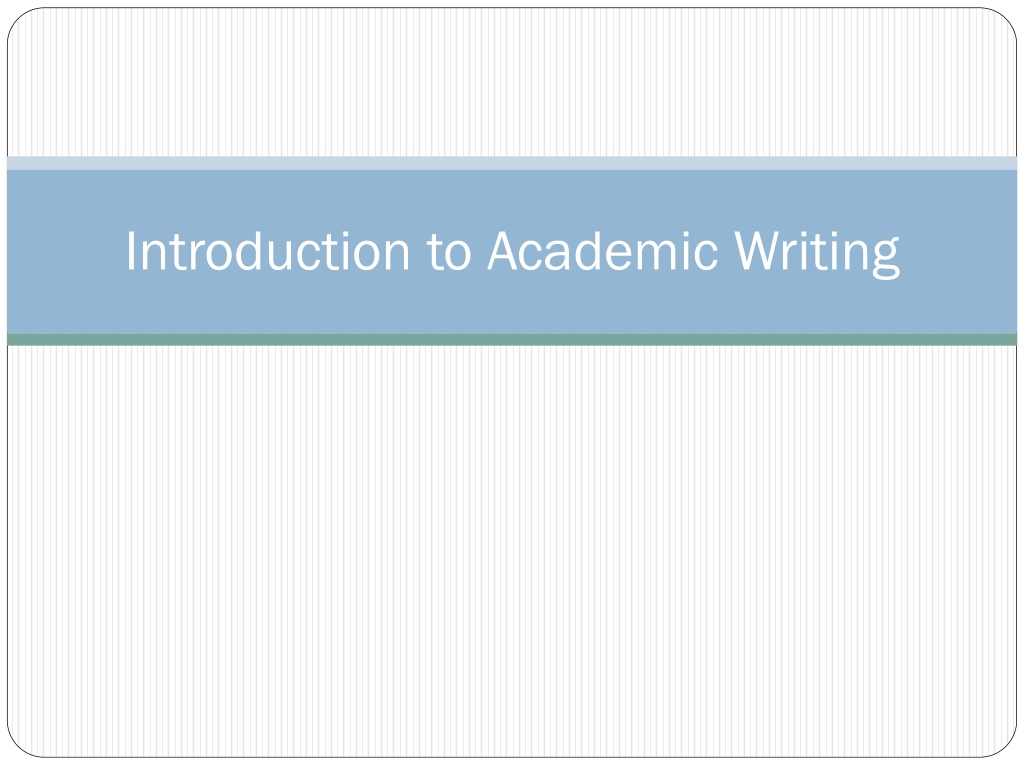
Task: Click the top-right rounded corner of the slide
Action: click(1006, 19)
